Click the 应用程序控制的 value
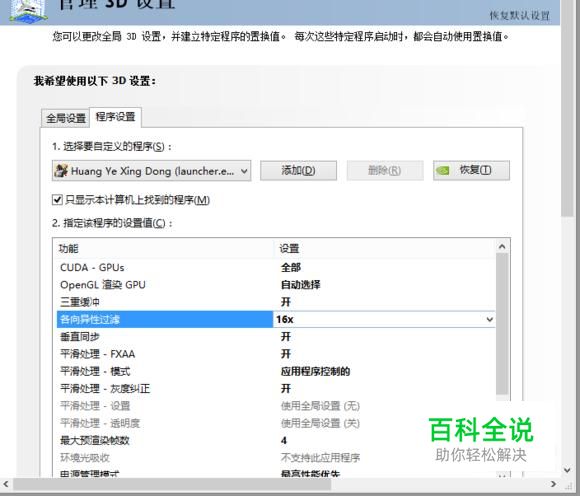Viewport: 580px width, 496px height. (x=316, y=371)
